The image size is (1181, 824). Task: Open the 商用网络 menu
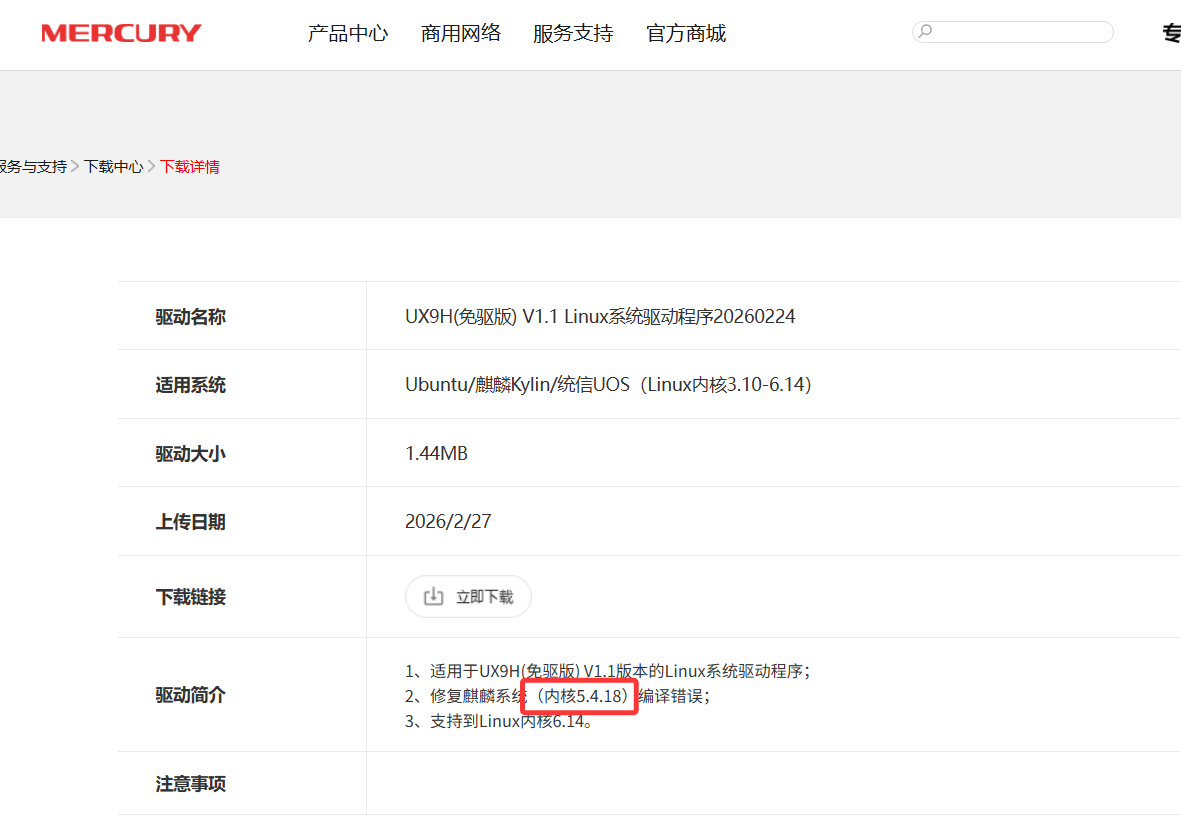[x=460, y=34]
